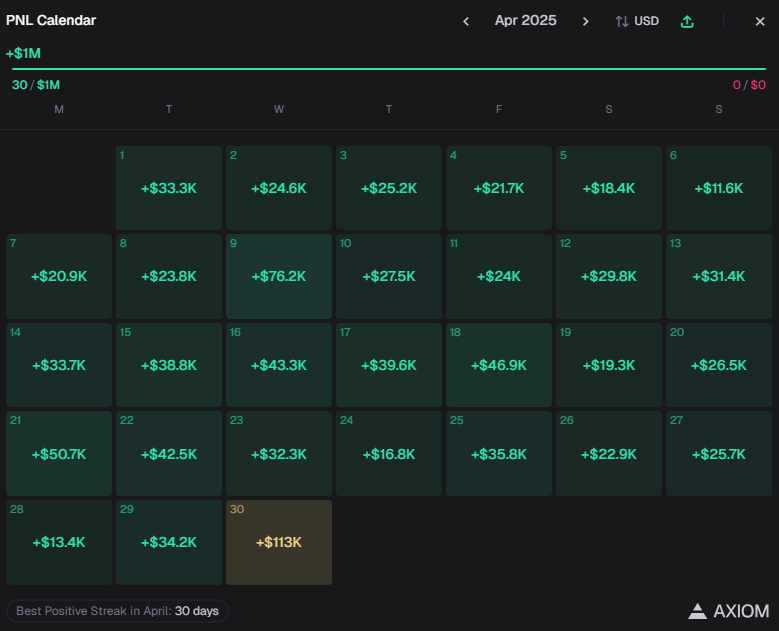The width and height of the screenshot is (779, 631).
Task: Click the green PNL progress bar
Action: pyautogui.click(x=389, y=69)
